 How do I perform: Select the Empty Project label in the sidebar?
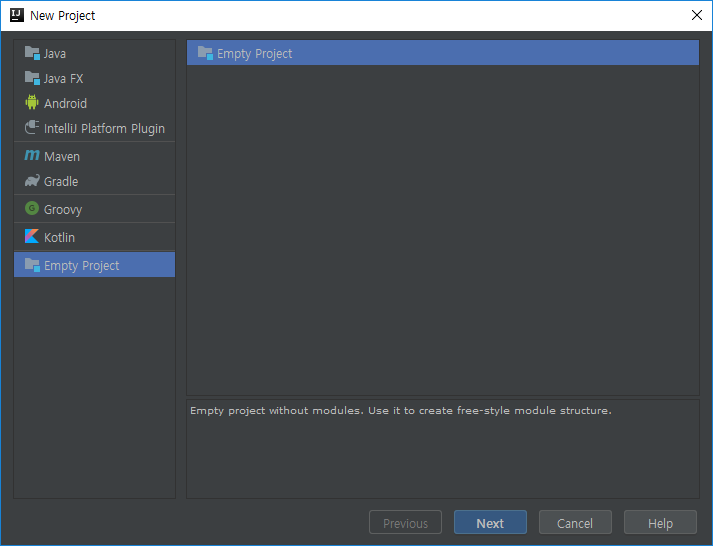tap(81, 265)
